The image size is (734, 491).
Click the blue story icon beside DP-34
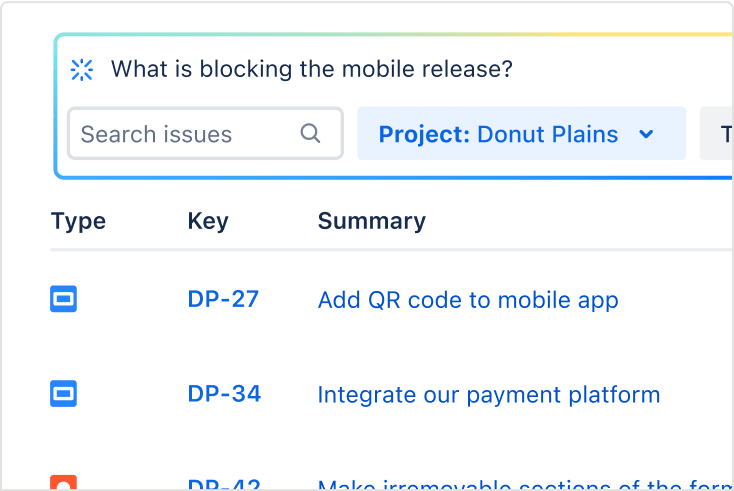point(64,394)
